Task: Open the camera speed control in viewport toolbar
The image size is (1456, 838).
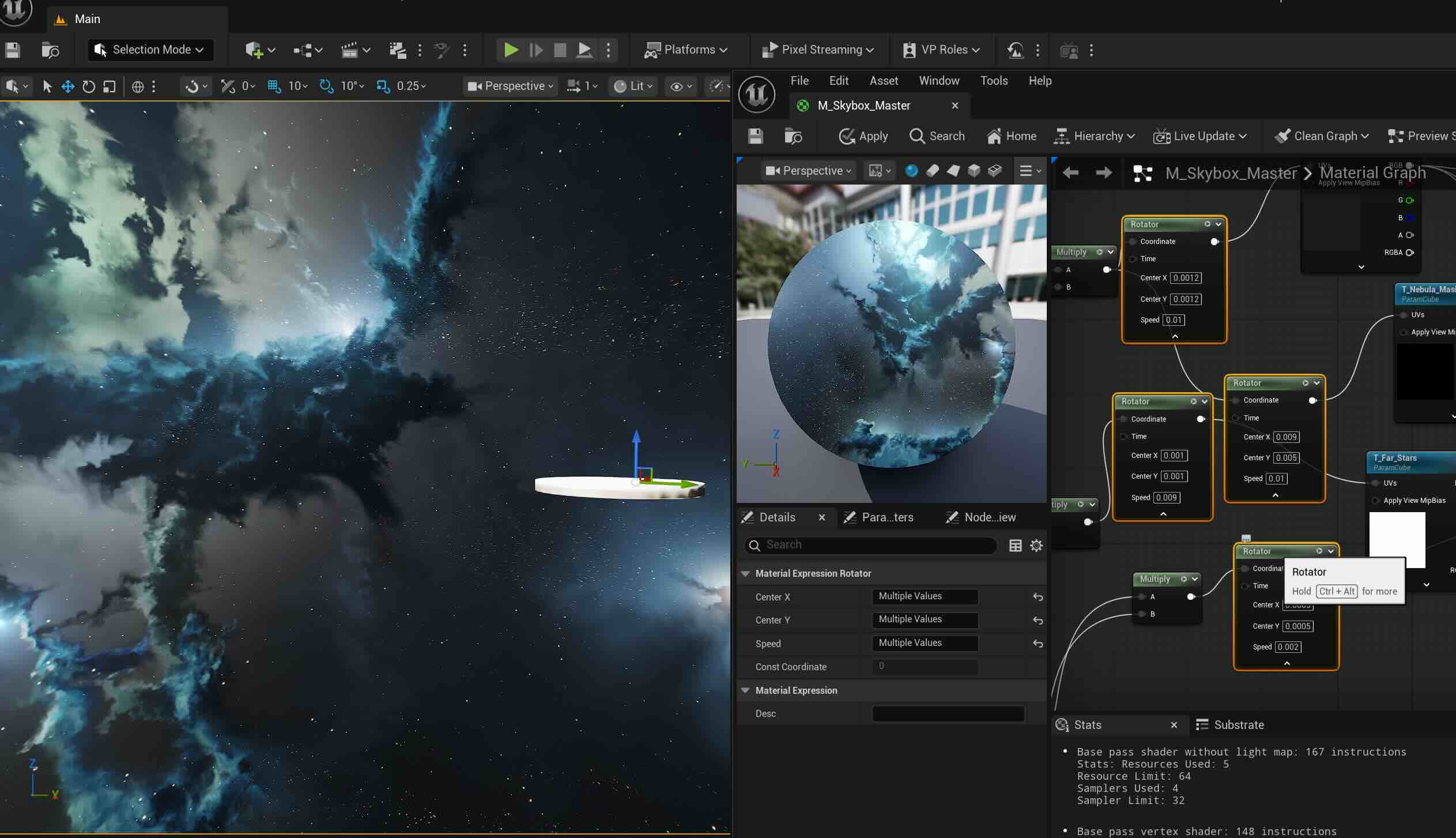Action: point(581,85)
